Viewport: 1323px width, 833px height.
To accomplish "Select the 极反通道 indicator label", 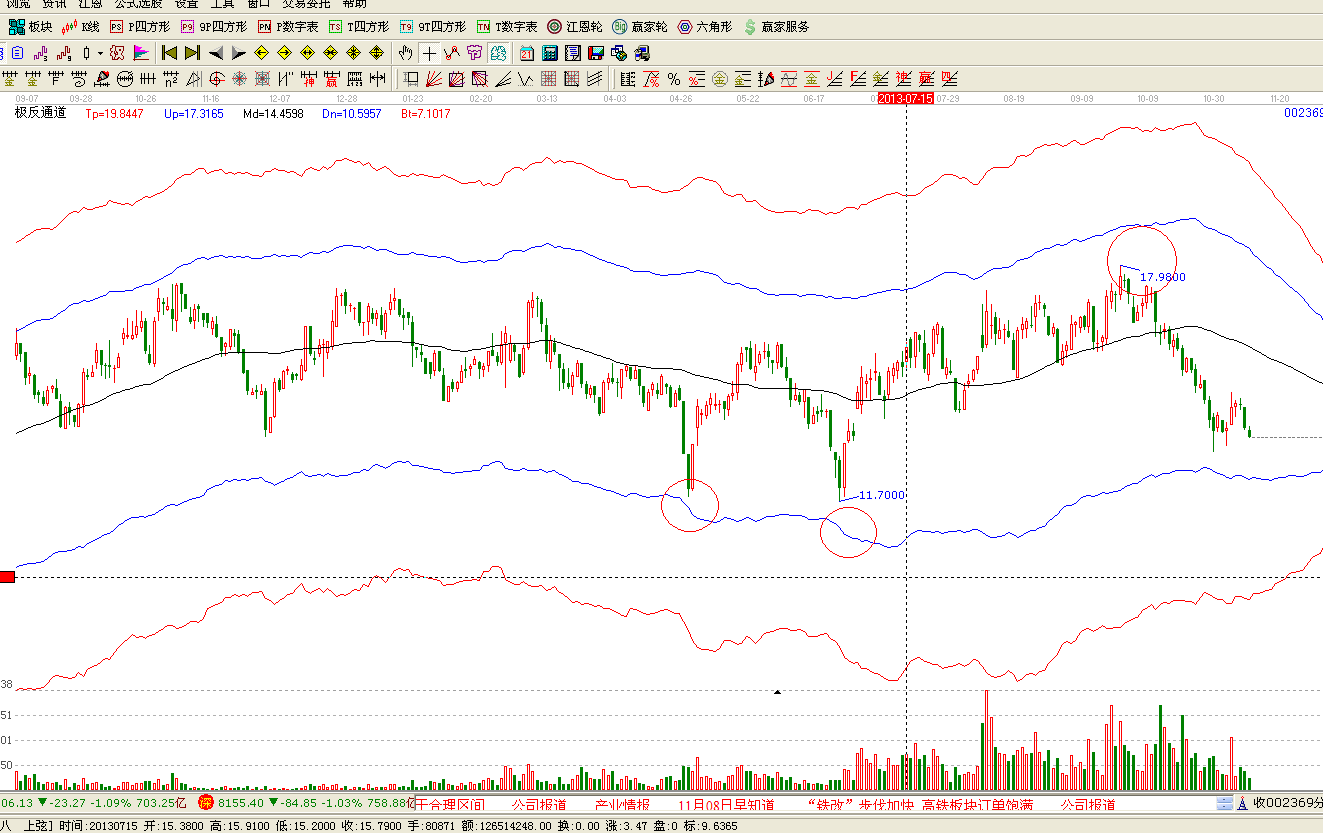I will (40, 113).
